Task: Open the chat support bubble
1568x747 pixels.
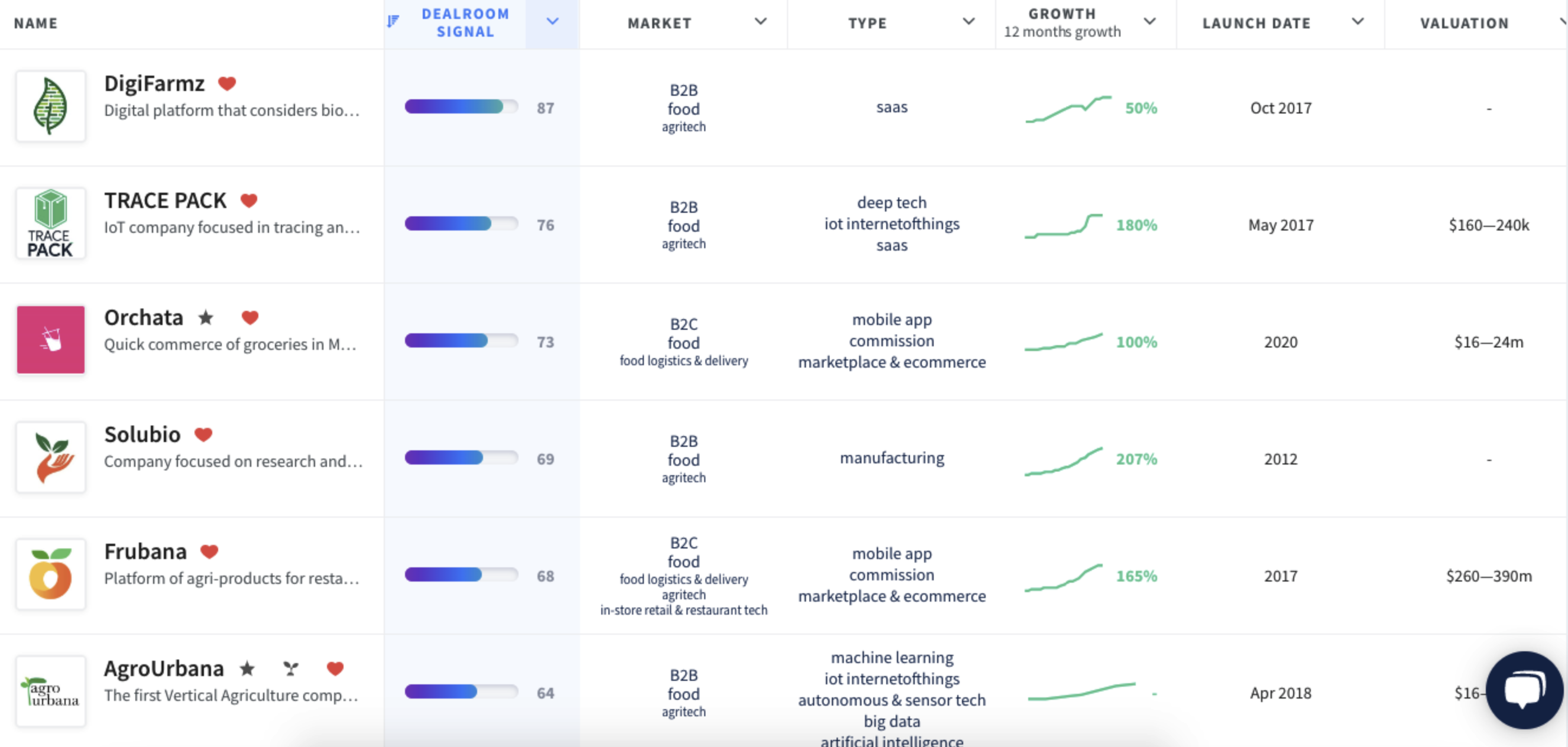Action: tap(1524, 689)
